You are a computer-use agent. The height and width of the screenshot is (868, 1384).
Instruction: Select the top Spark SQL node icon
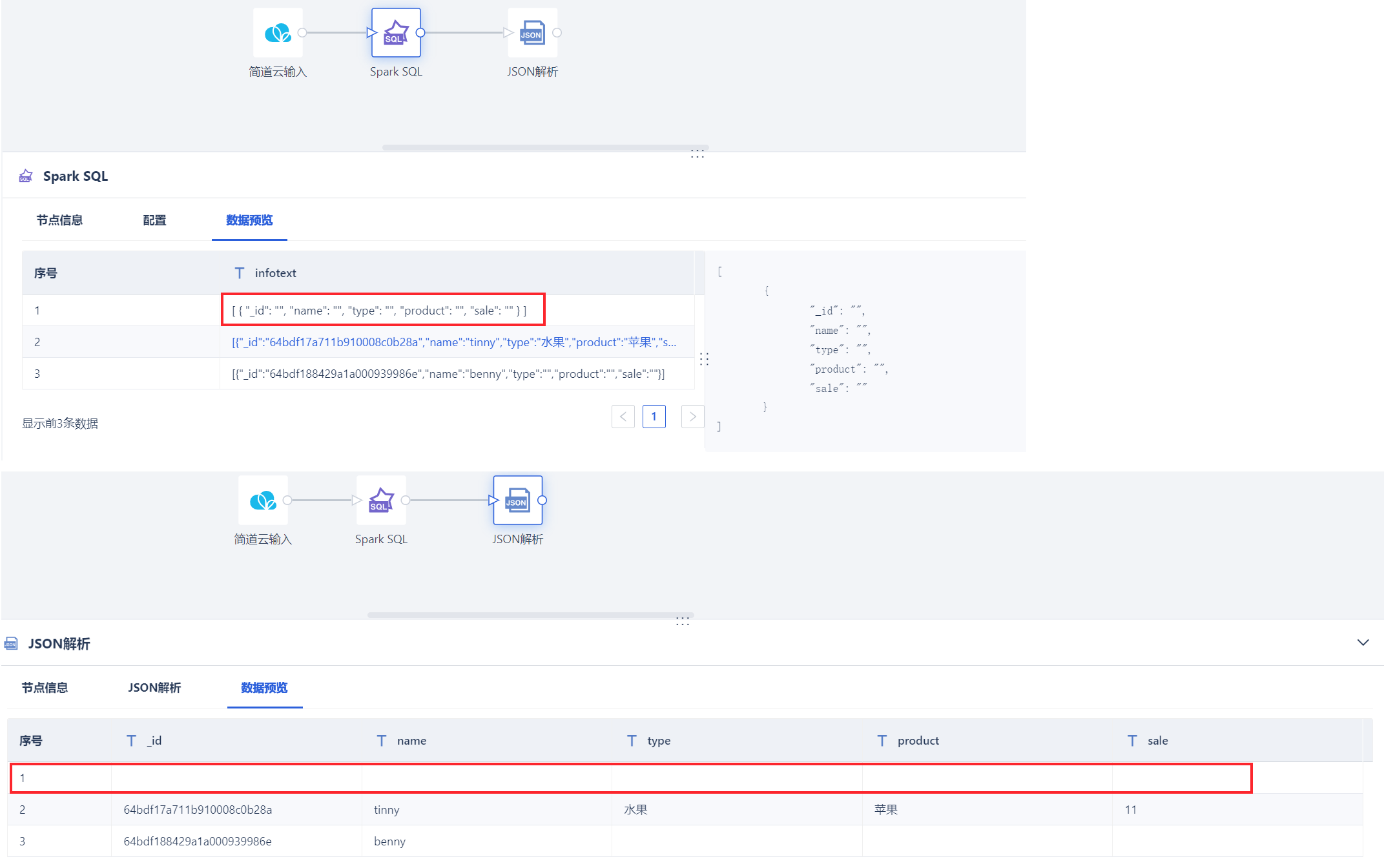pos(396,33)
